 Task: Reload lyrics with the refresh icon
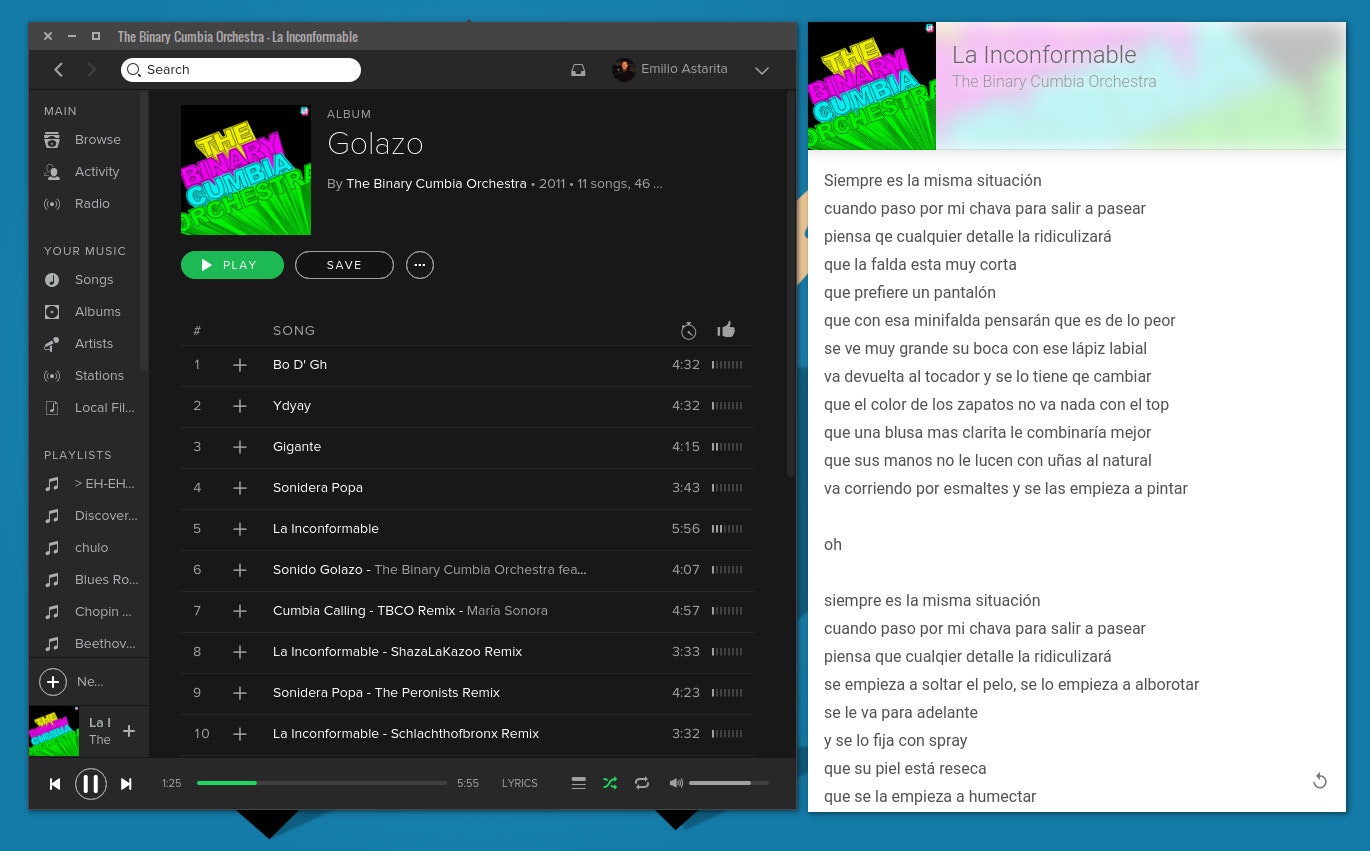point(1320,781)
